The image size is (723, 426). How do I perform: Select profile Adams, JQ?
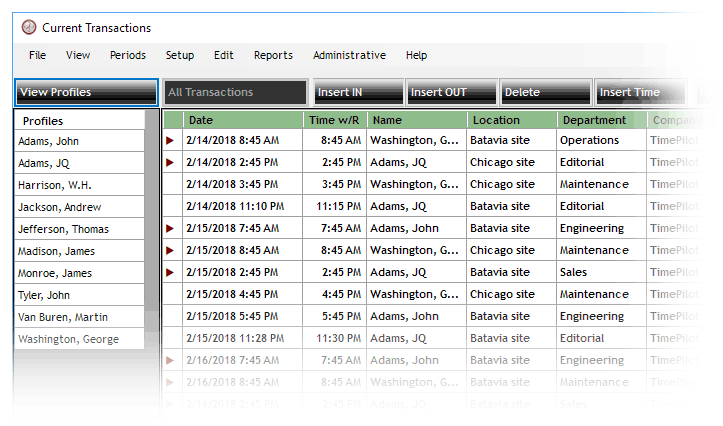pos(79,163)
